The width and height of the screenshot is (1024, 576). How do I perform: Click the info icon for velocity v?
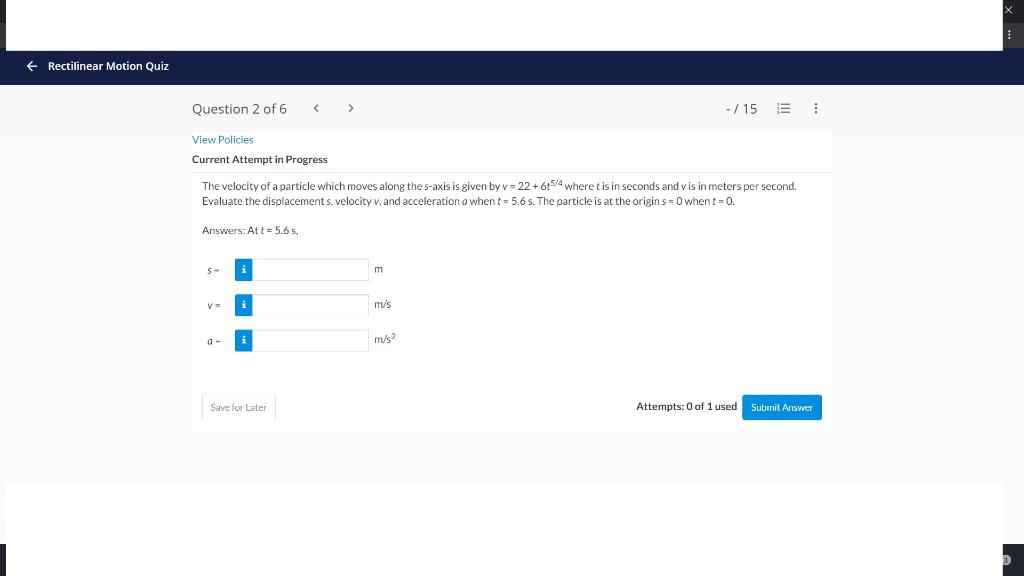coord(244,305)
